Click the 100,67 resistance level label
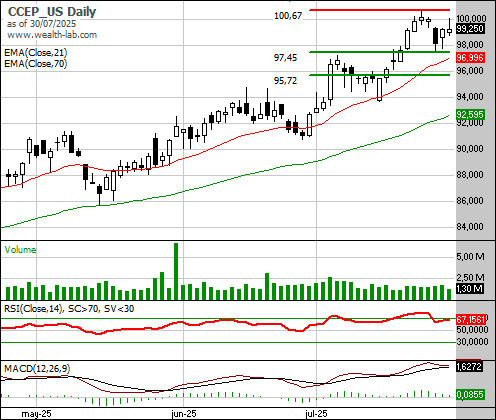Image resolution: width=496 pixels, height=420 pixels. point(288,16)
